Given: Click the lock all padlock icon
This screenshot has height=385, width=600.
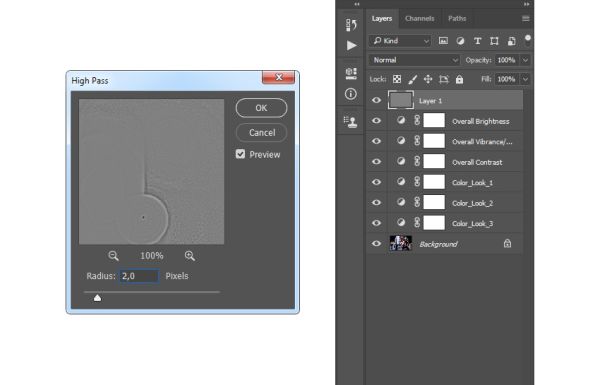Looking at the screenshot, I should 459,79.
